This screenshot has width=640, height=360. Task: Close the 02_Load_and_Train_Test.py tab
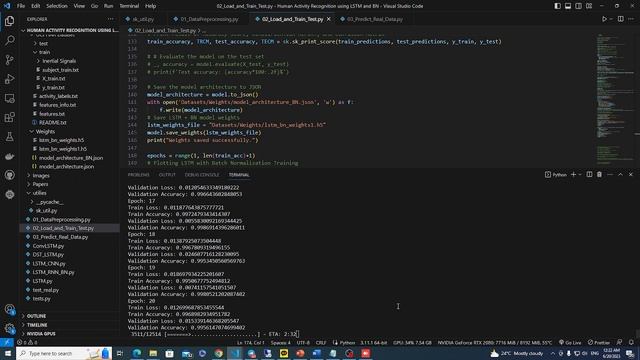tap(329, 19)
